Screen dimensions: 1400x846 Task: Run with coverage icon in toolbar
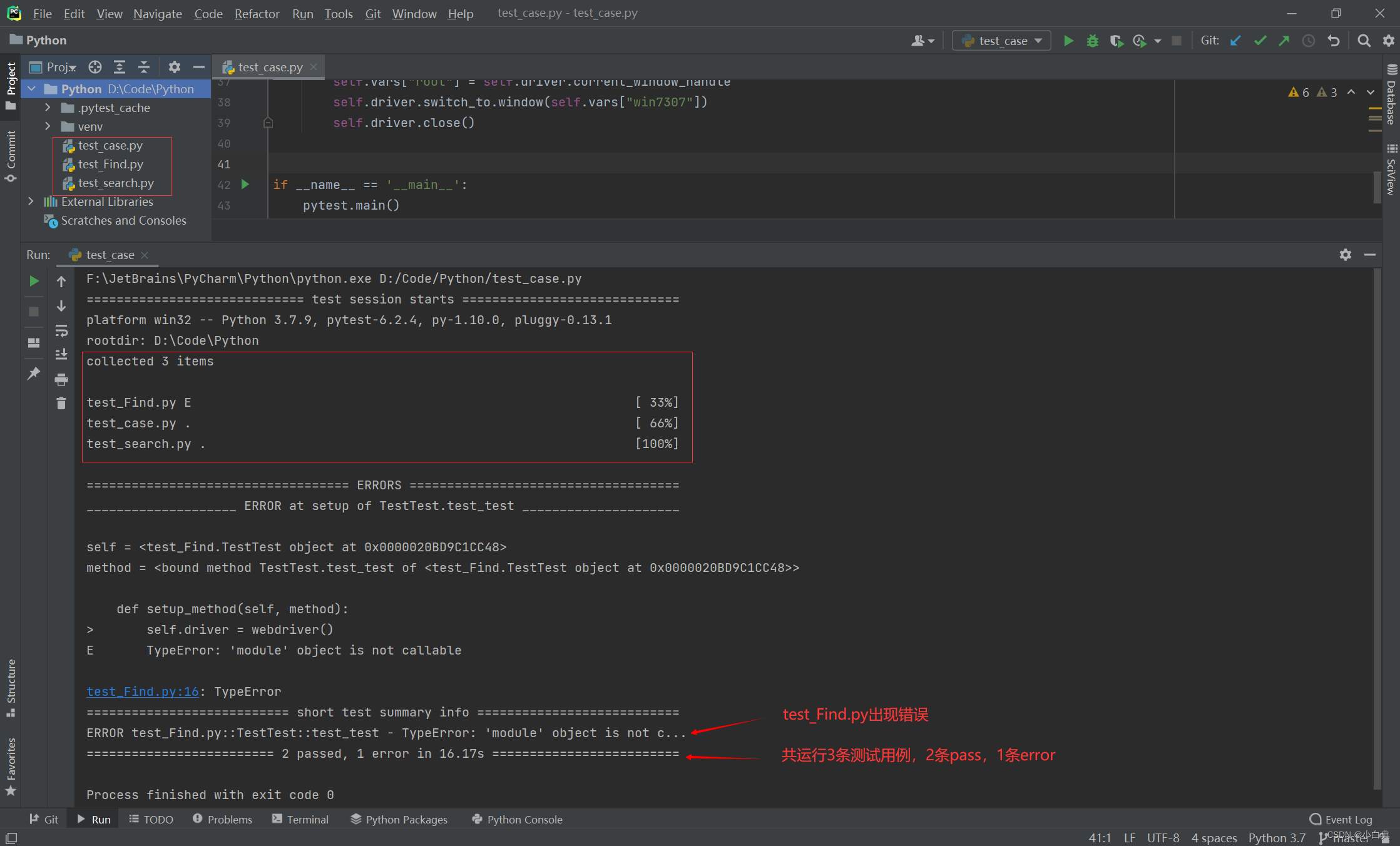(1116, 41)
